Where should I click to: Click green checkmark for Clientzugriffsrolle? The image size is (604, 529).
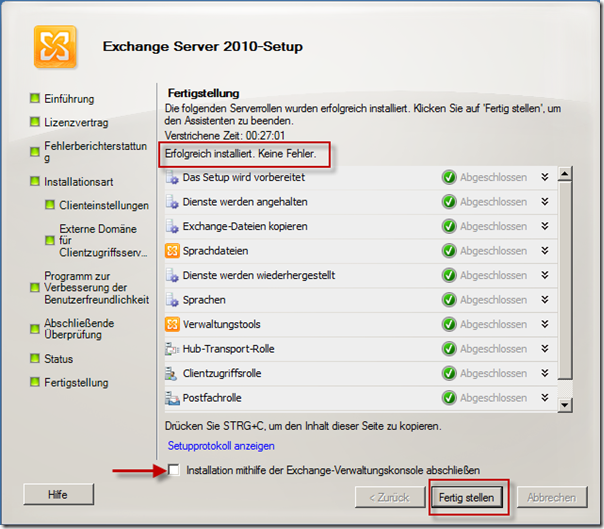(x=449, y=373)
